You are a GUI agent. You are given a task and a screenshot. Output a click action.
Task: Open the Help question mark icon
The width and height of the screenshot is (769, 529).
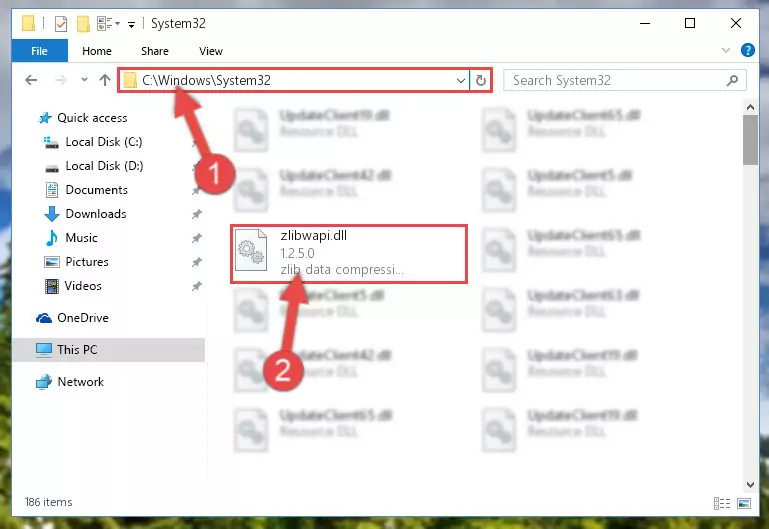click(x=747, y=50)
